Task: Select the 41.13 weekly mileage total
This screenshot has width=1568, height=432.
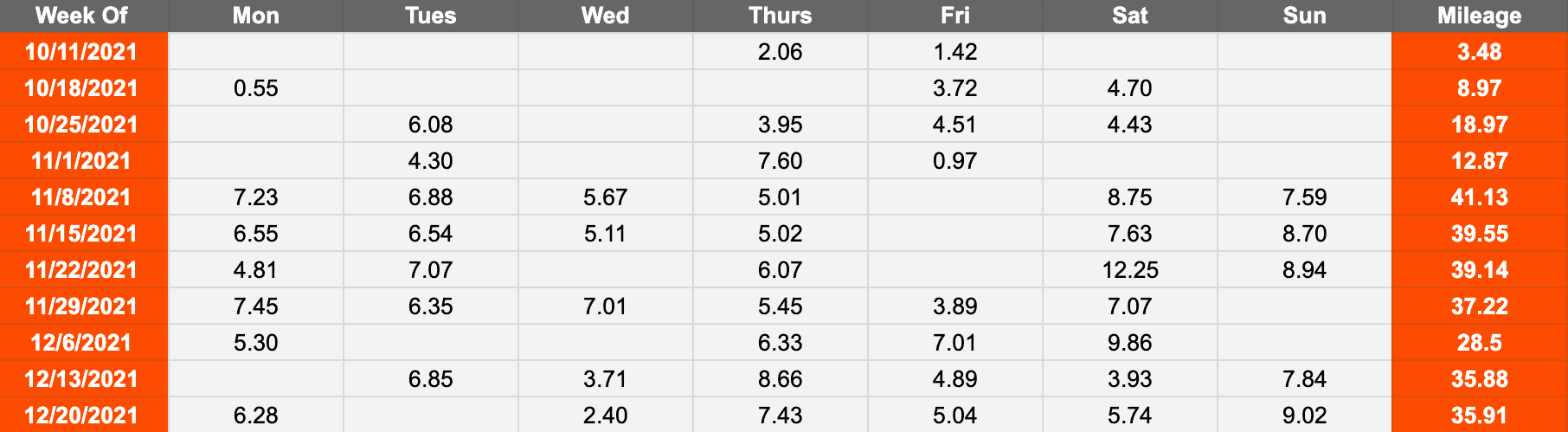Action: 1480,197
